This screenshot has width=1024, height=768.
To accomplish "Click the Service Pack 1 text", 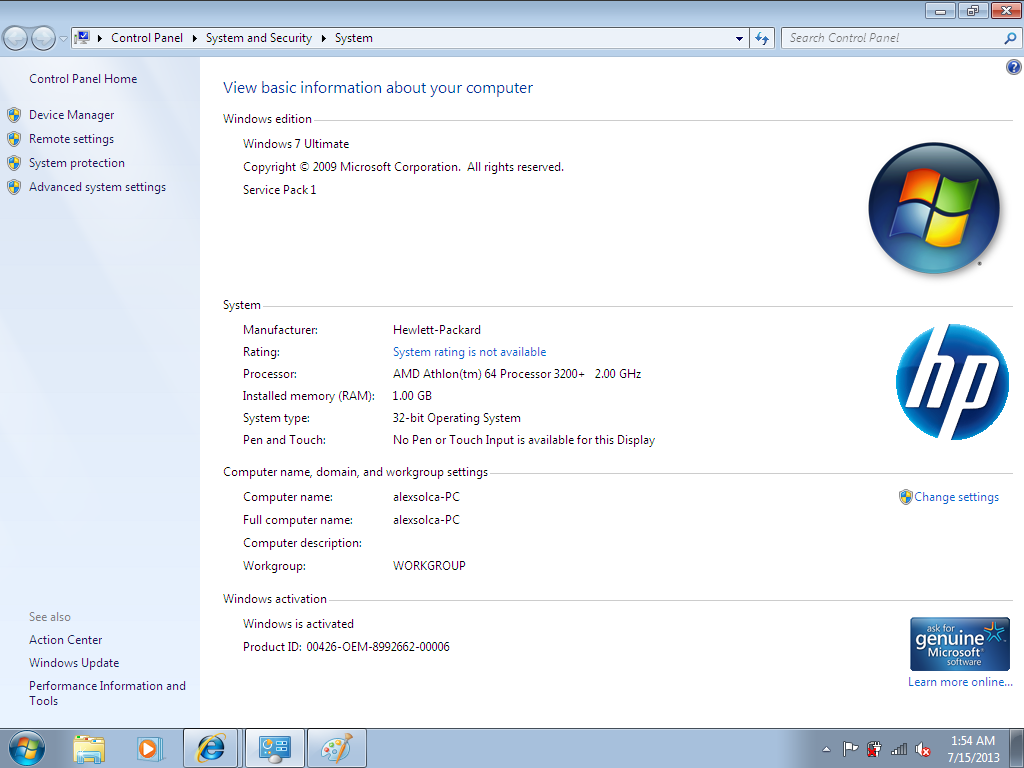I will (x=280, y=190).
